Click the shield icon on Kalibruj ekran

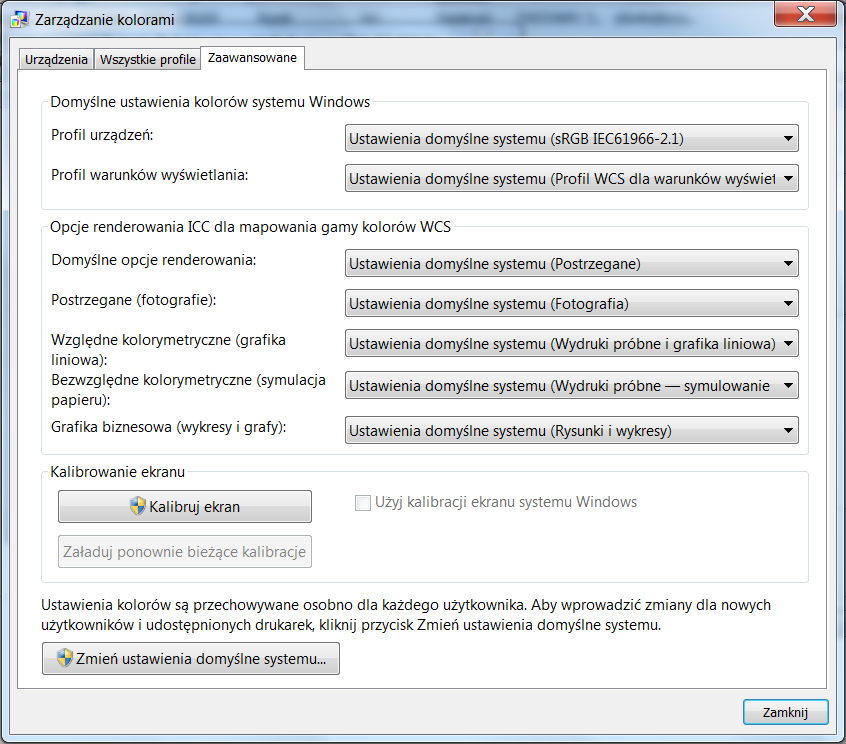click(x=139, y=506)
